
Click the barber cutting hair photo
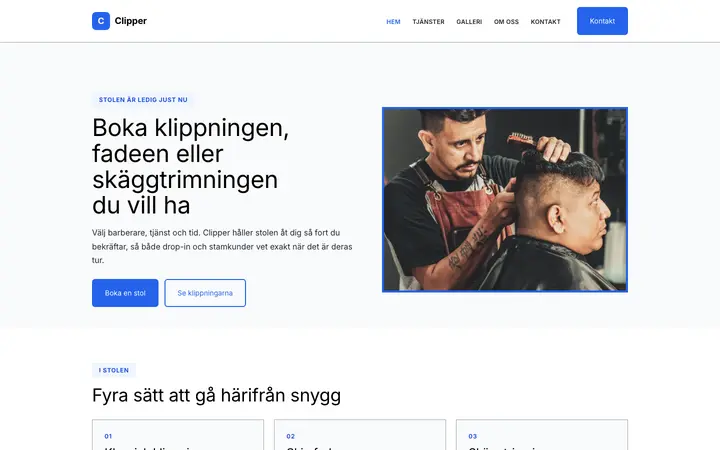click(505, 200)
